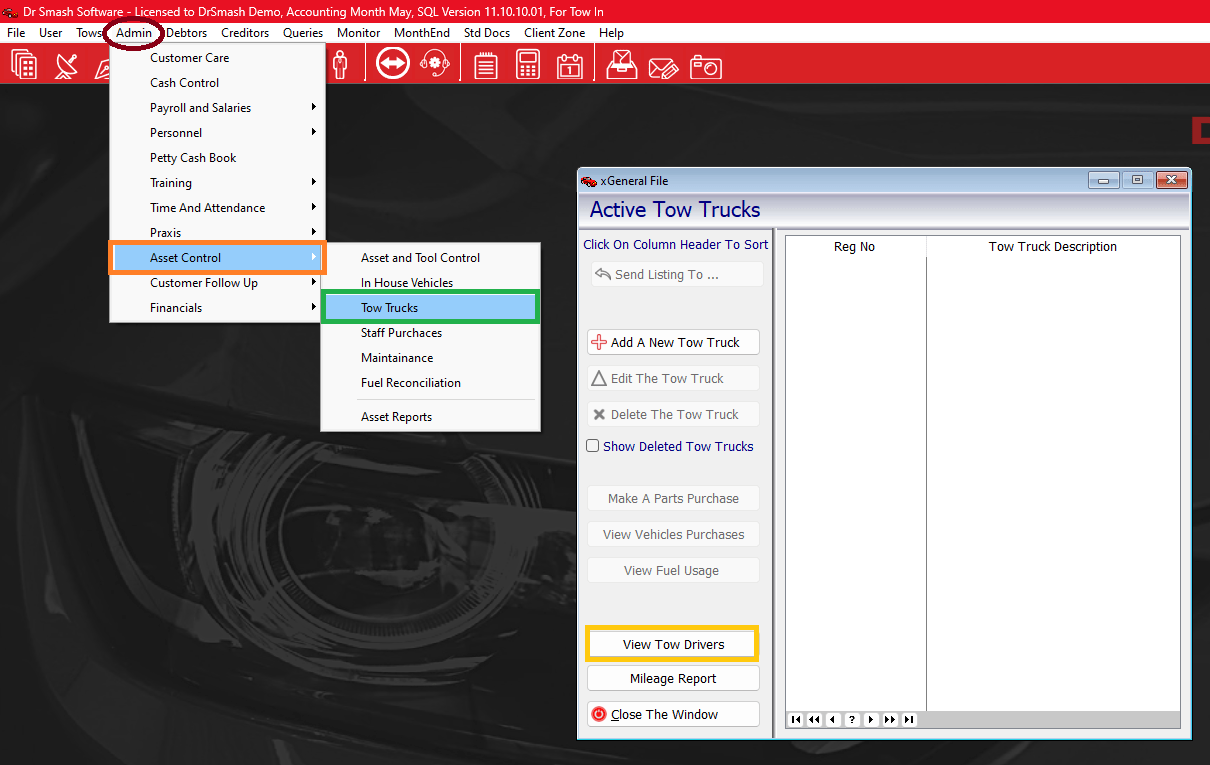This screenshot has width=1210, height=765.
Task: Sort by the Reg No column header
Action: click(854, 246)
